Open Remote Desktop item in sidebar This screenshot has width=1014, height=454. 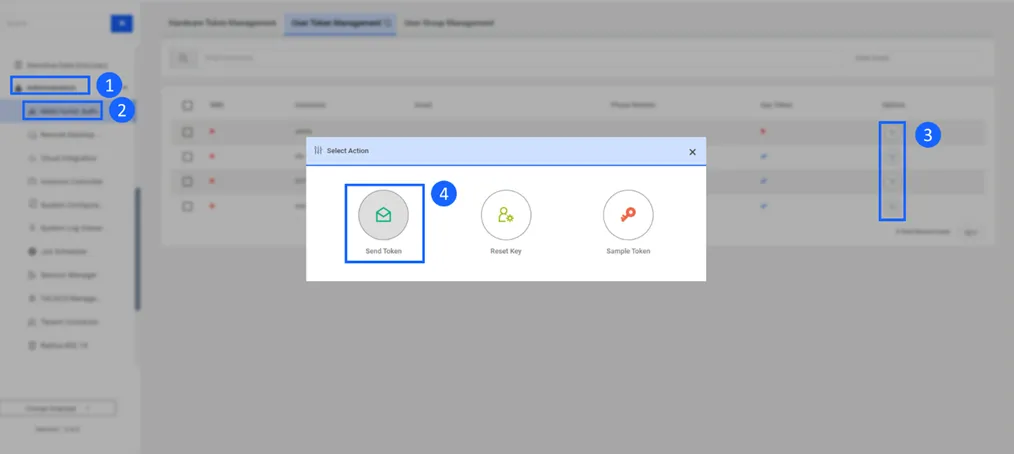click(x=65, y=135)
